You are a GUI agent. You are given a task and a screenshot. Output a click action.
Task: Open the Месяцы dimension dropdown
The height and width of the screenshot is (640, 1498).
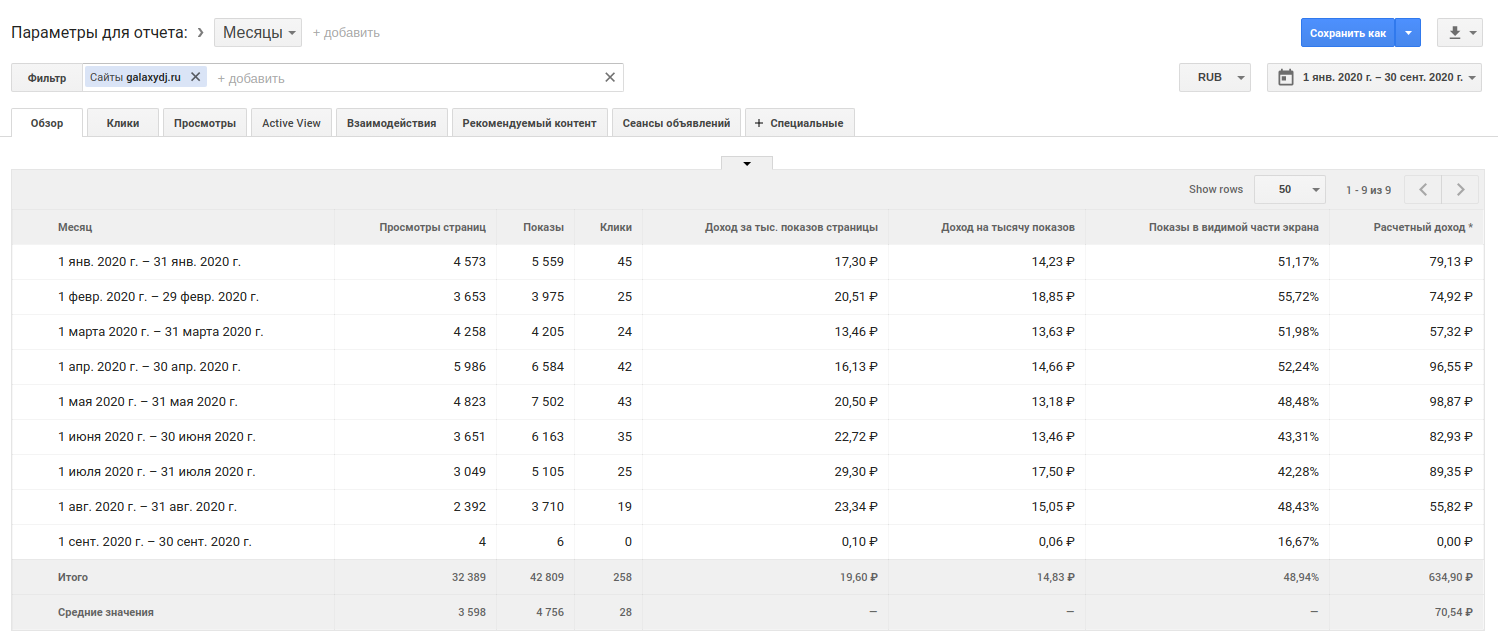pyautogui.click(x=258, y=33)
